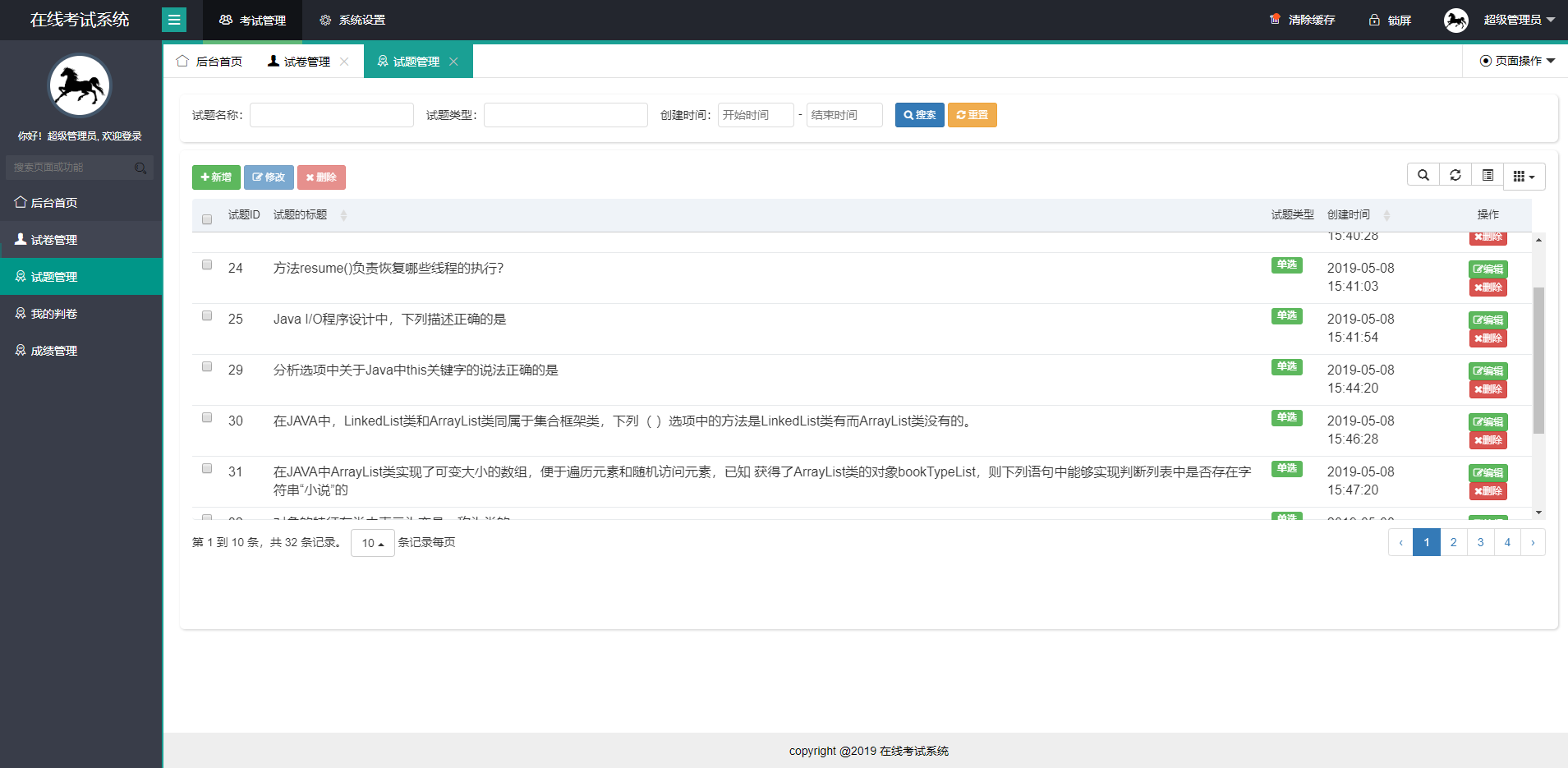Check the row checkbox for ID 25

tap(207, 315)
